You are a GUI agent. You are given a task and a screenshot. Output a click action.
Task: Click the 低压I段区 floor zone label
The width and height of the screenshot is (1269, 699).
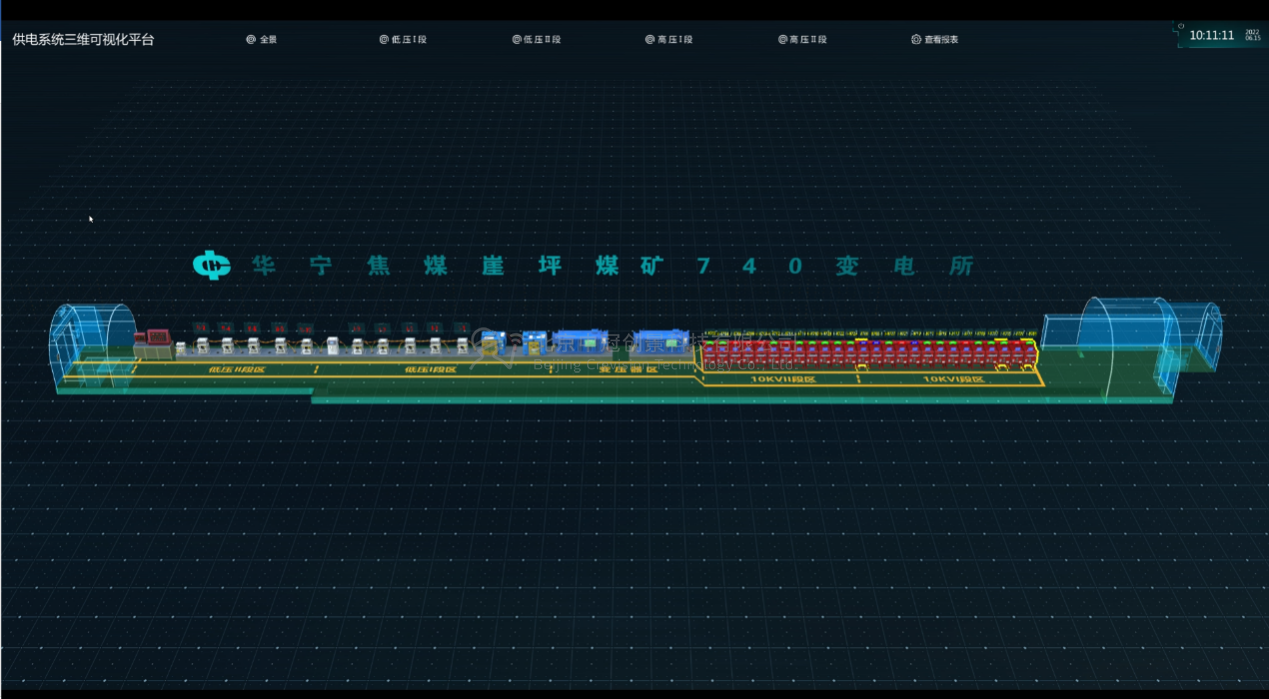(433, 369)
